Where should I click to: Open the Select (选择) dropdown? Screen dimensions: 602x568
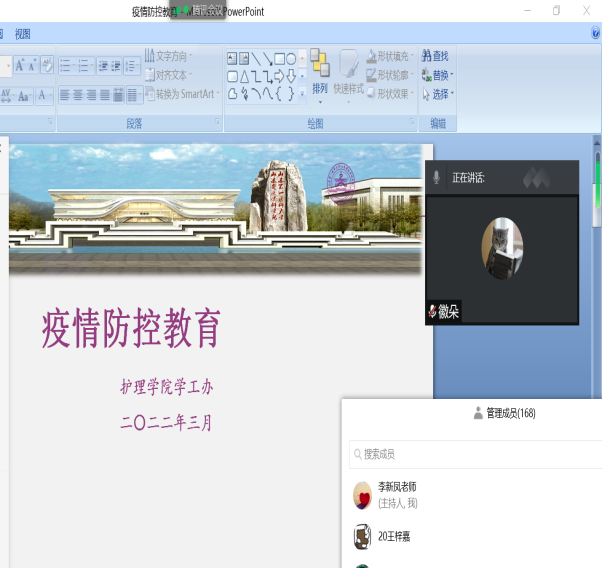click(x=438, y=94)
